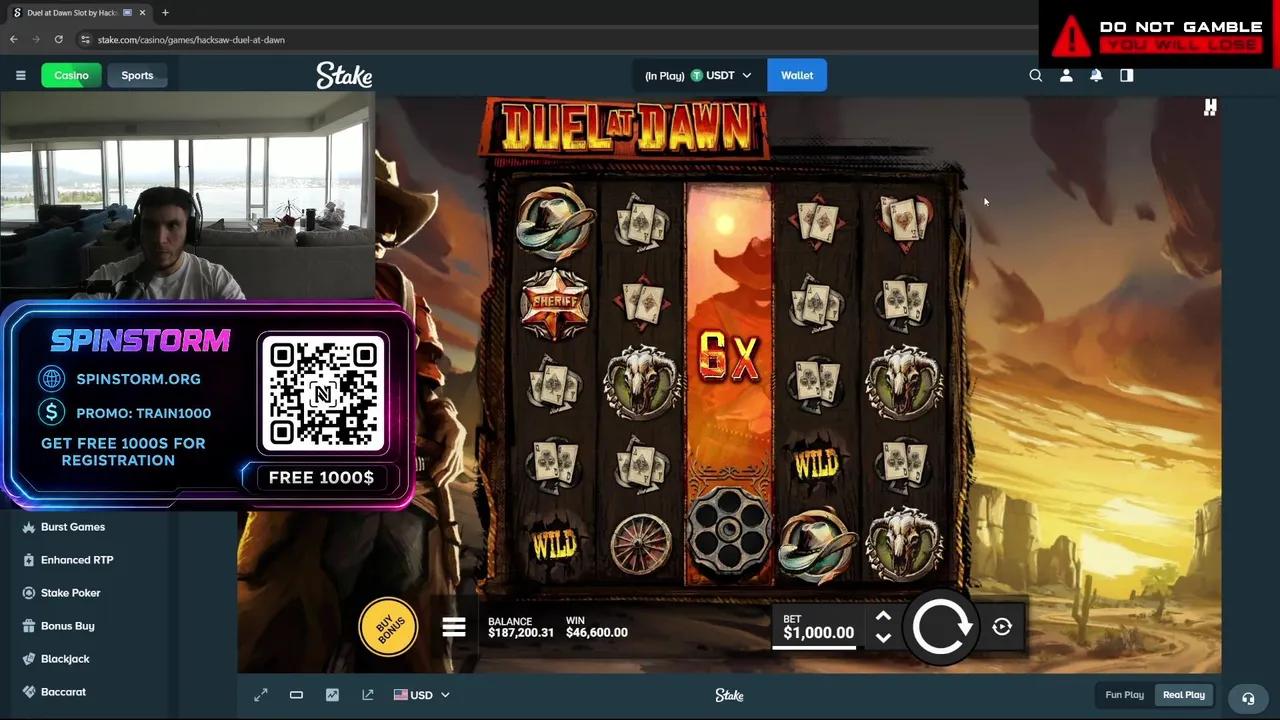Open the hamburger sidebar menu
Viewport: 1280px width, 720px height.
point(20,75)
